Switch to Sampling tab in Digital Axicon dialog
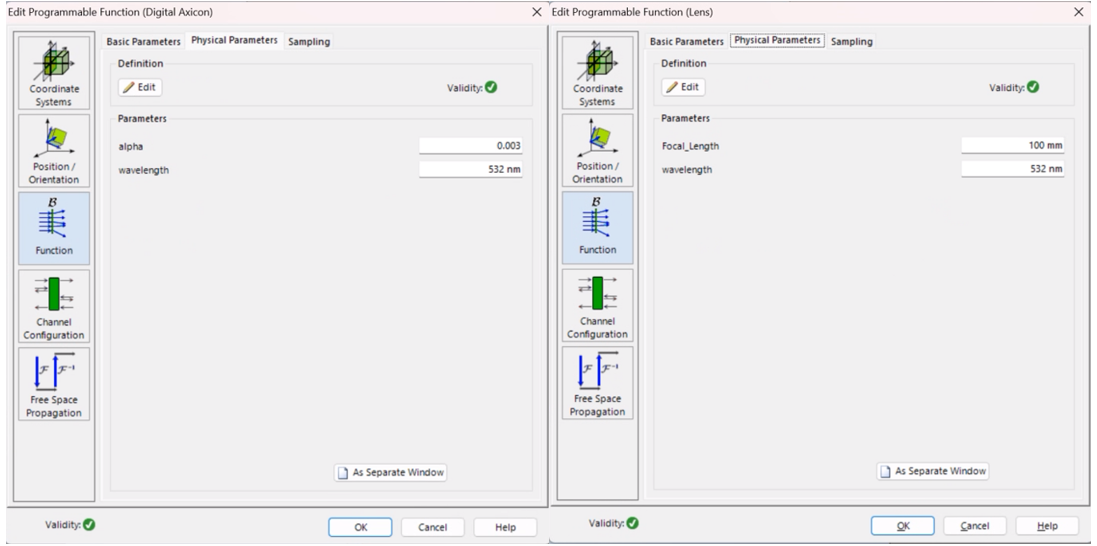 pos(309,41)
